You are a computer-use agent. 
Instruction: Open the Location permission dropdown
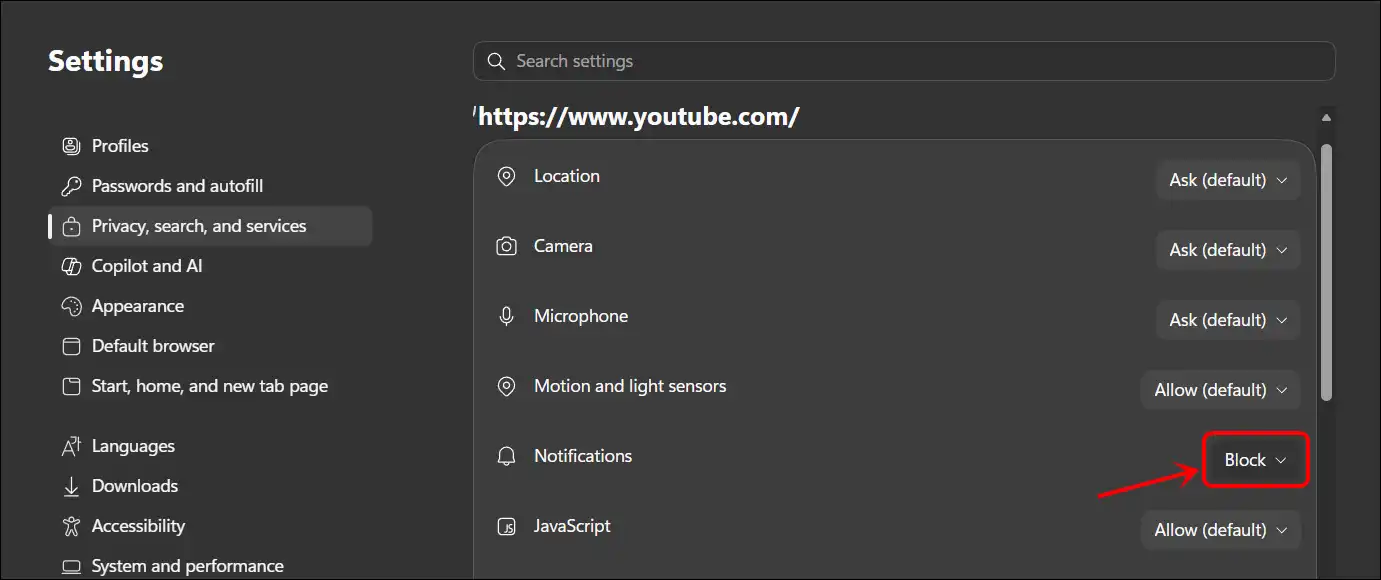coord(1228,180)
